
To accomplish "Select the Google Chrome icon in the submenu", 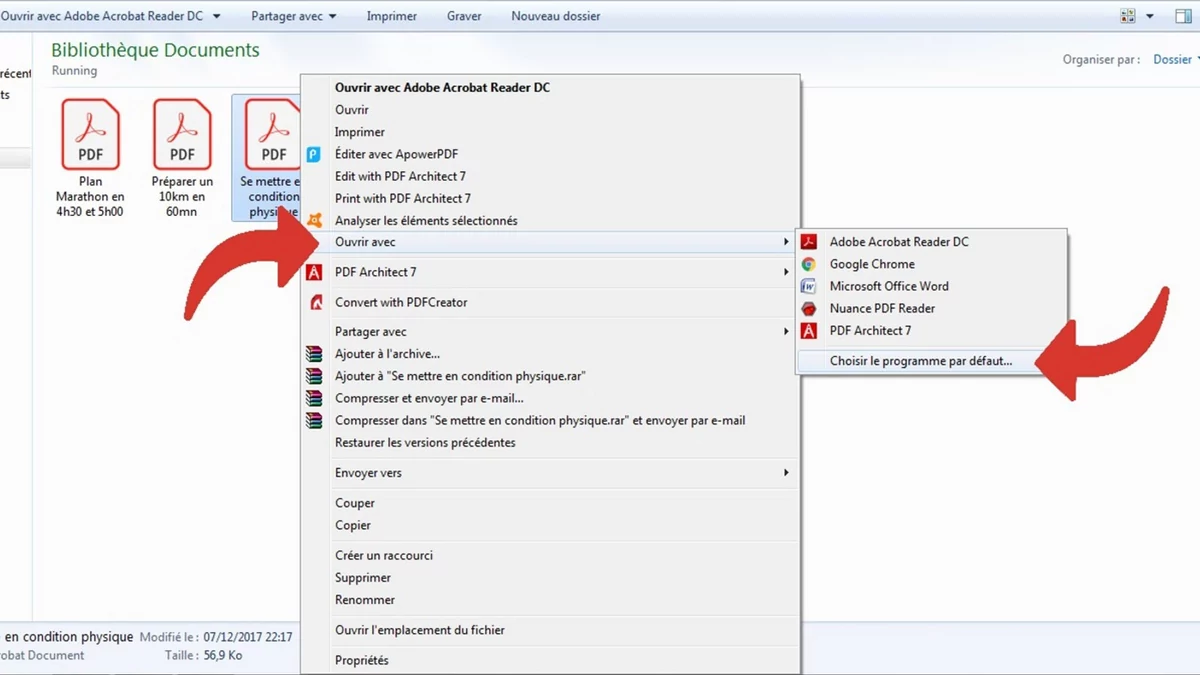I will tap(808, 263).
